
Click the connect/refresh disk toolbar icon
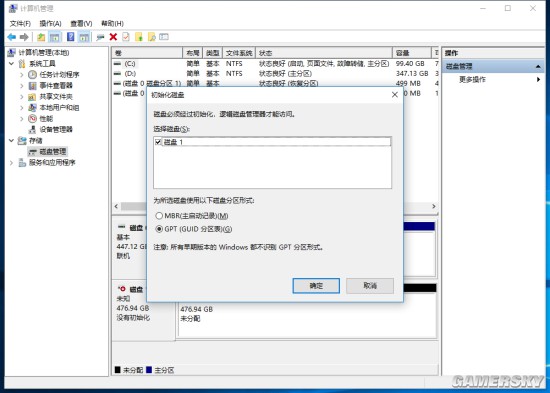[x=100, y=37]
